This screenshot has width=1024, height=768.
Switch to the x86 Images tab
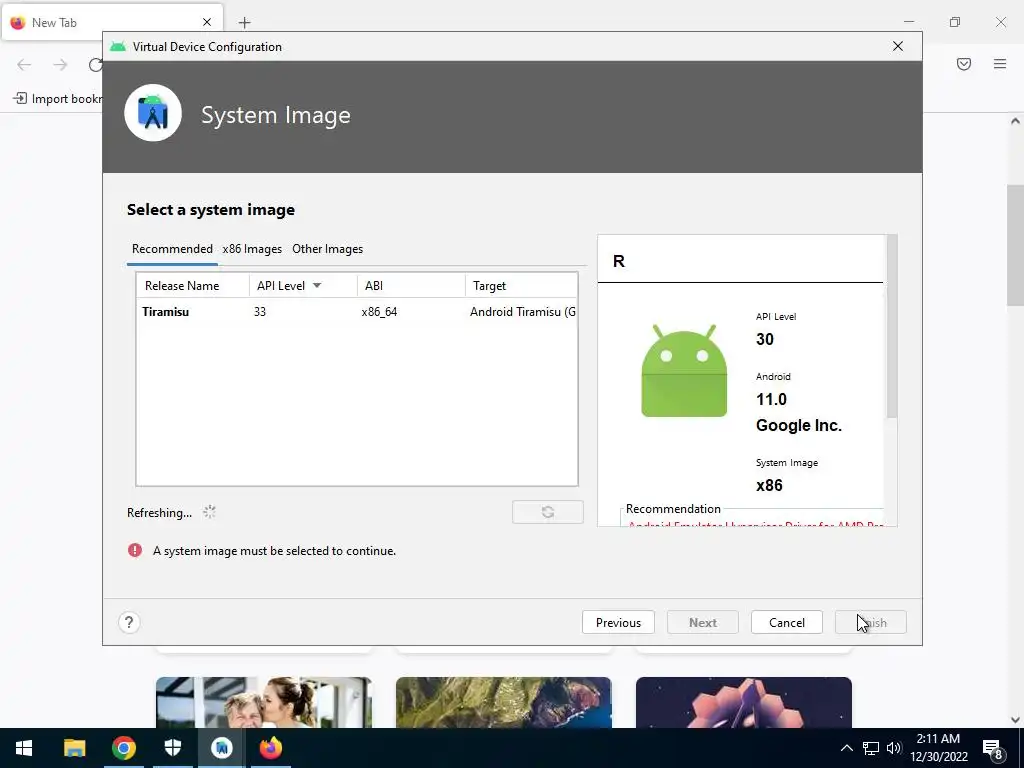tap(252, 249)
